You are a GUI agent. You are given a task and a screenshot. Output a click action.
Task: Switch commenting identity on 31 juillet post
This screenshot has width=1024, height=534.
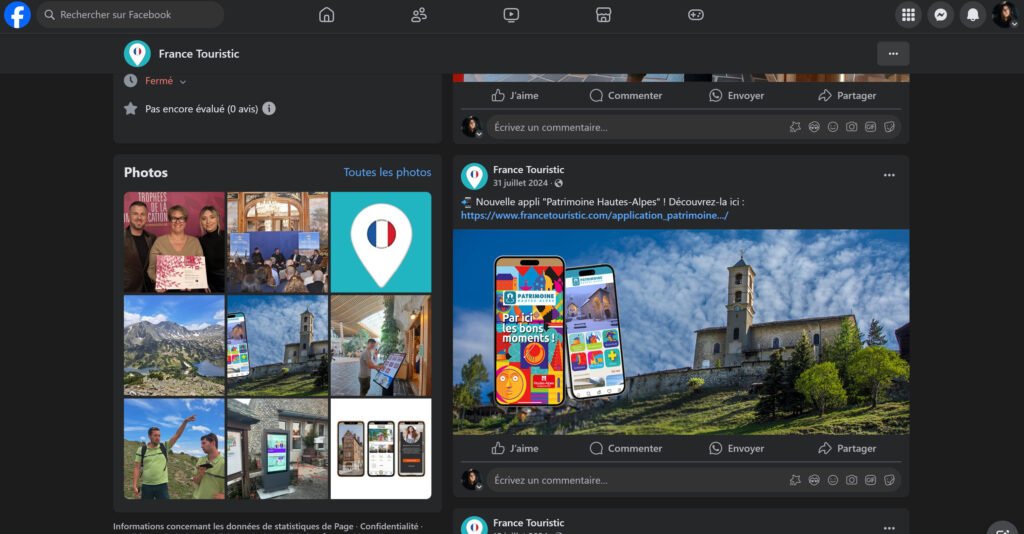coord(472,480)
